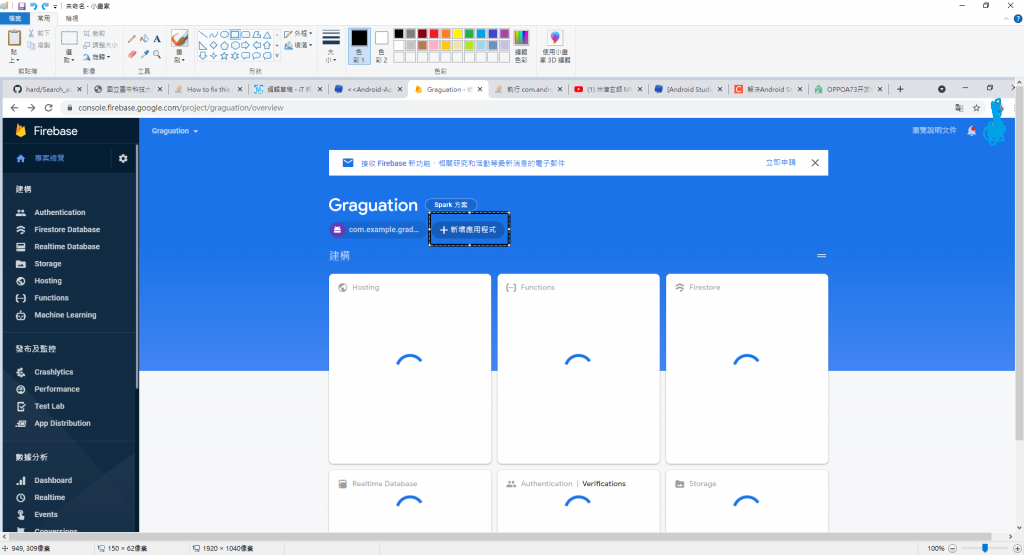Click the Redo arrow in Paint's title bar
The height and width of the screenshot is (555, 1024).
pos(45,6)
